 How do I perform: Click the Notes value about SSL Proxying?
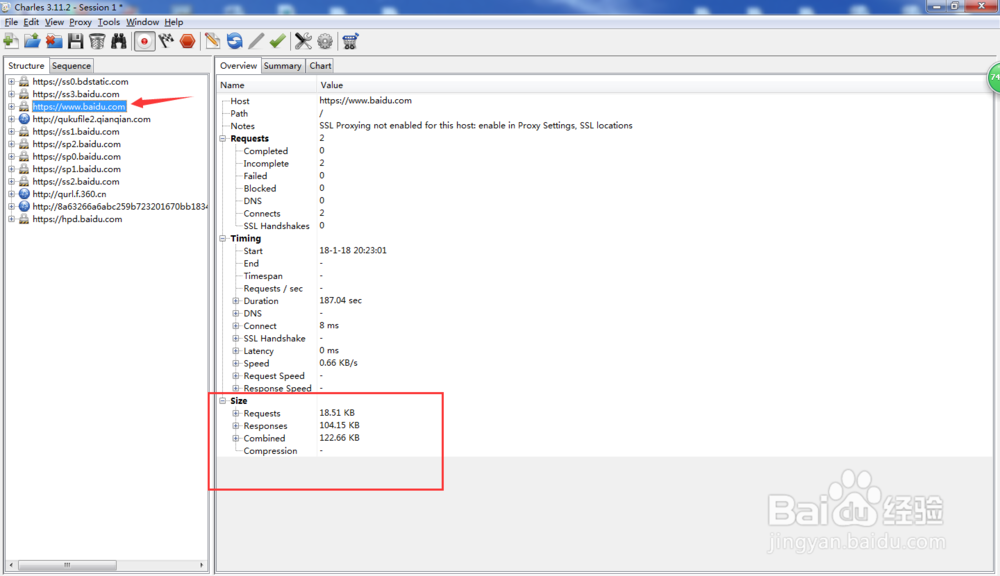(x=476, y=126)
